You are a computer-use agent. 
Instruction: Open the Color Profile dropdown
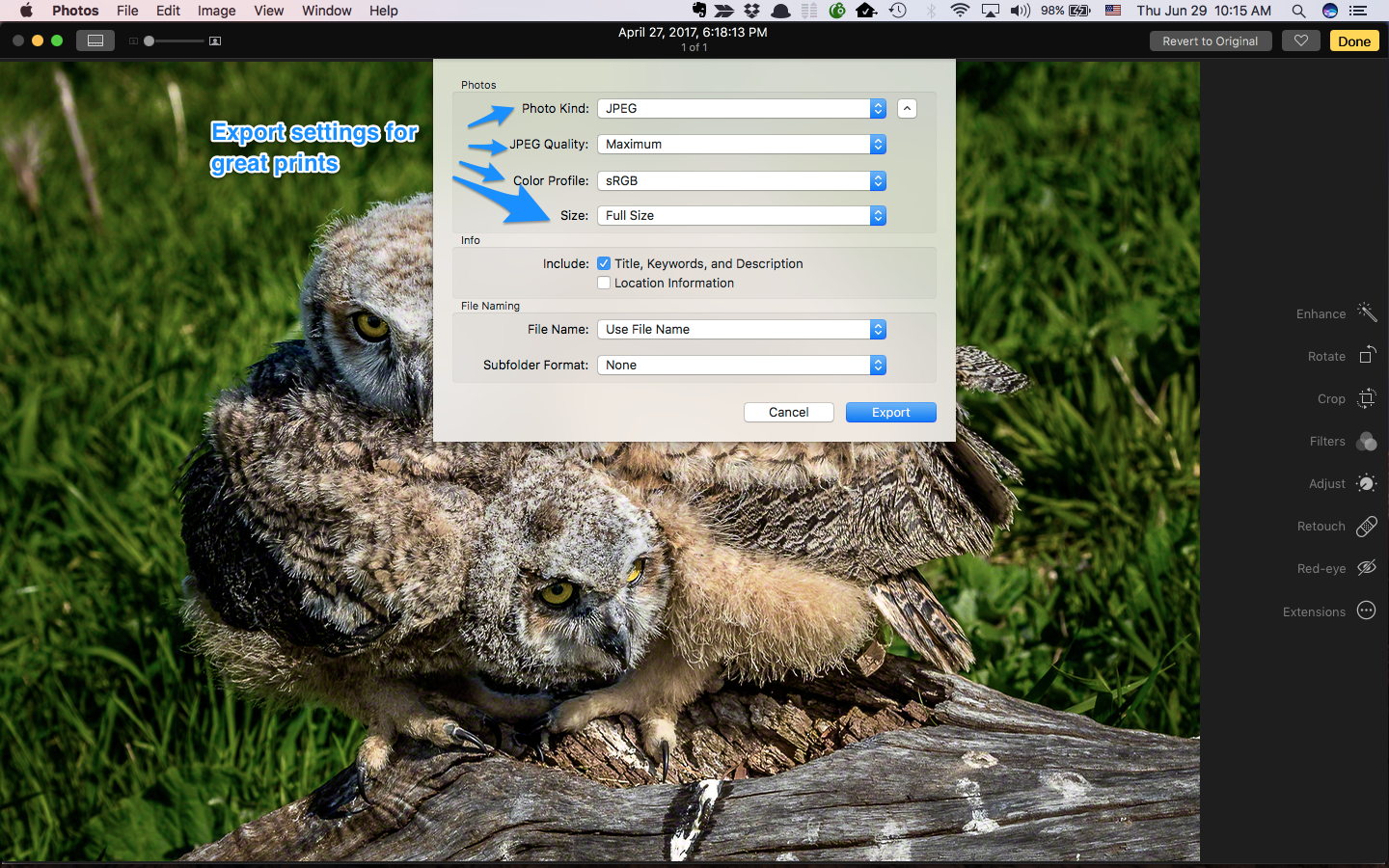click(x=876, y=180)
